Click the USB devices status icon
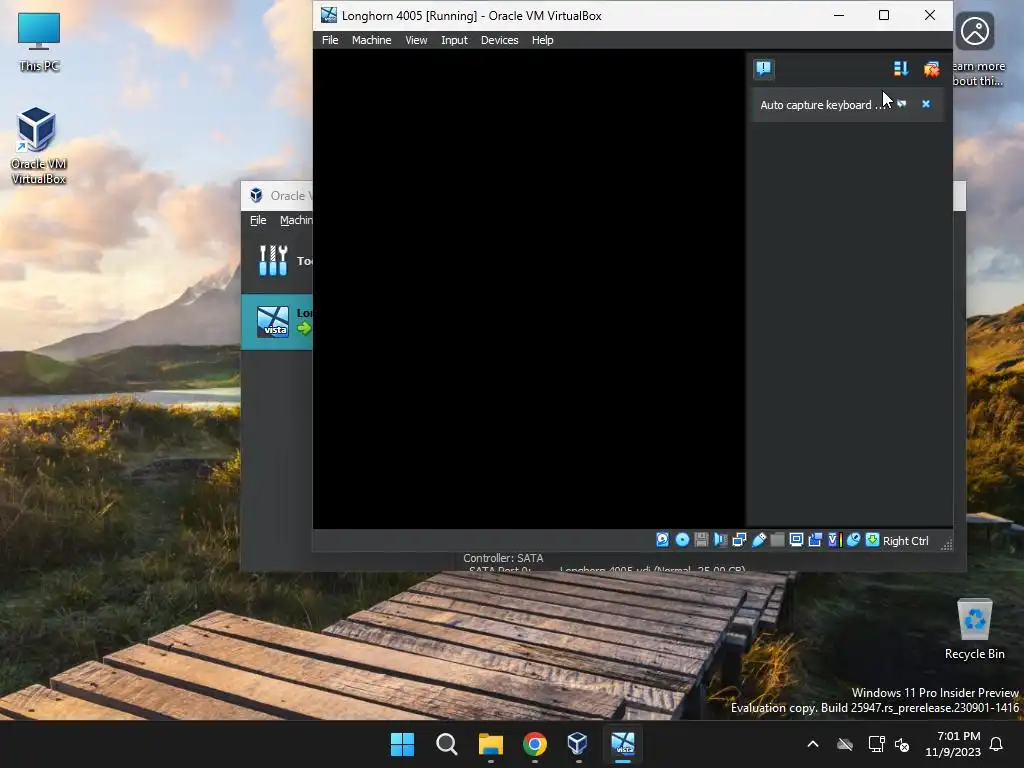The width and height of the screenshot is (1024, 768). coord(758,539)
